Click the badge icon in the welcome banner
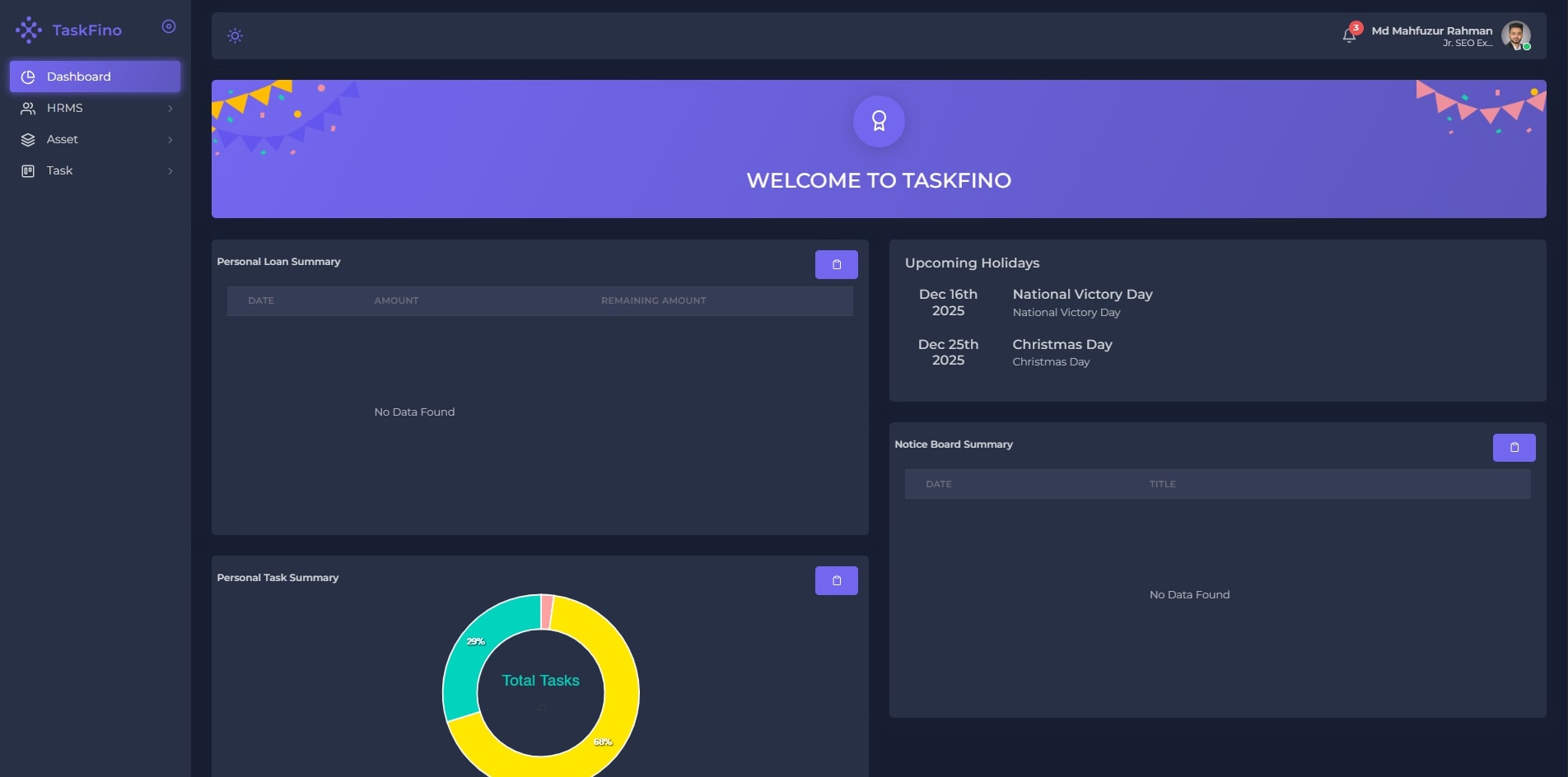 tap(879, 121)
